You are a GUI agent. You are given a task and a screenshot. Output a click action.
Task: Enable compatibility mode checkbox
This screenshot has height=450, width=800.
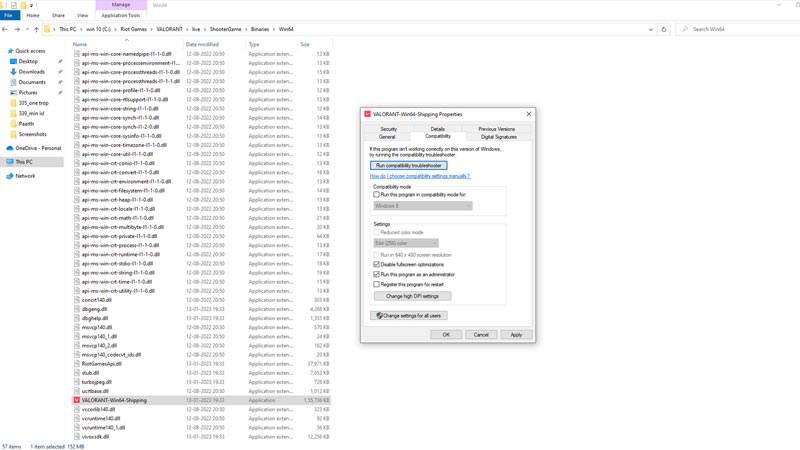(x=377, y=194)
